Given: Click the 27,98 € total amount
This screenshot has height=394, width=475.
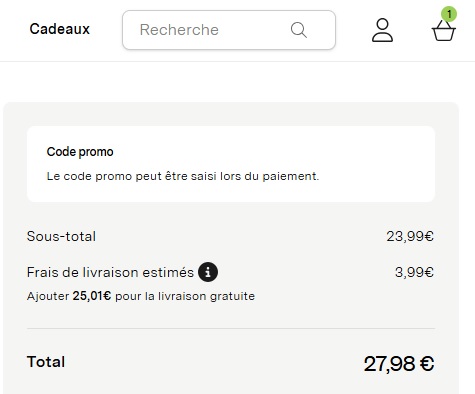Looking at the screenshot, I should pyautogui.click(x=399, y=363).
